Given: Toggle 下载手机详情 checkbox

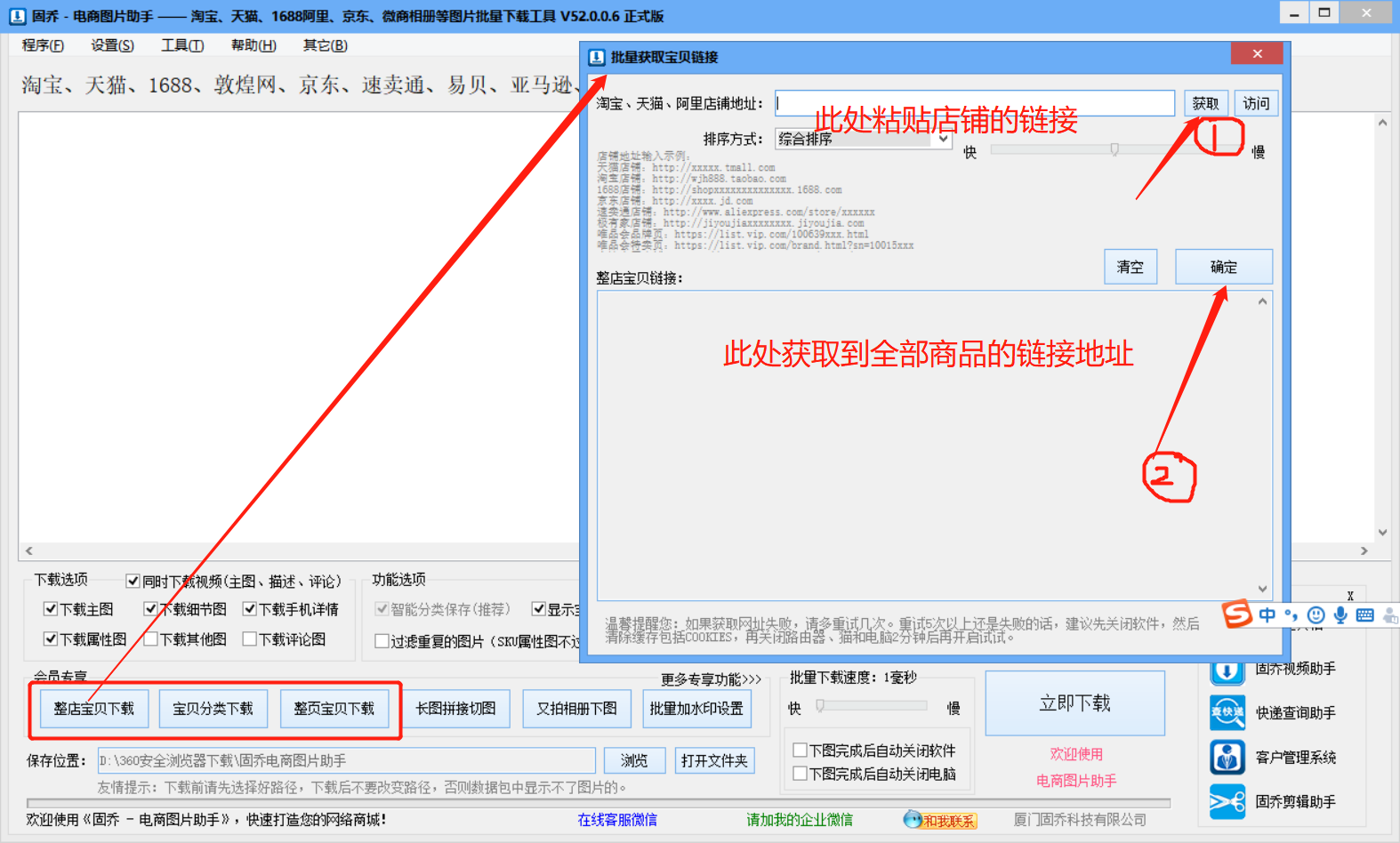Looking at the screenshot, I should click(x=250, y=609).
